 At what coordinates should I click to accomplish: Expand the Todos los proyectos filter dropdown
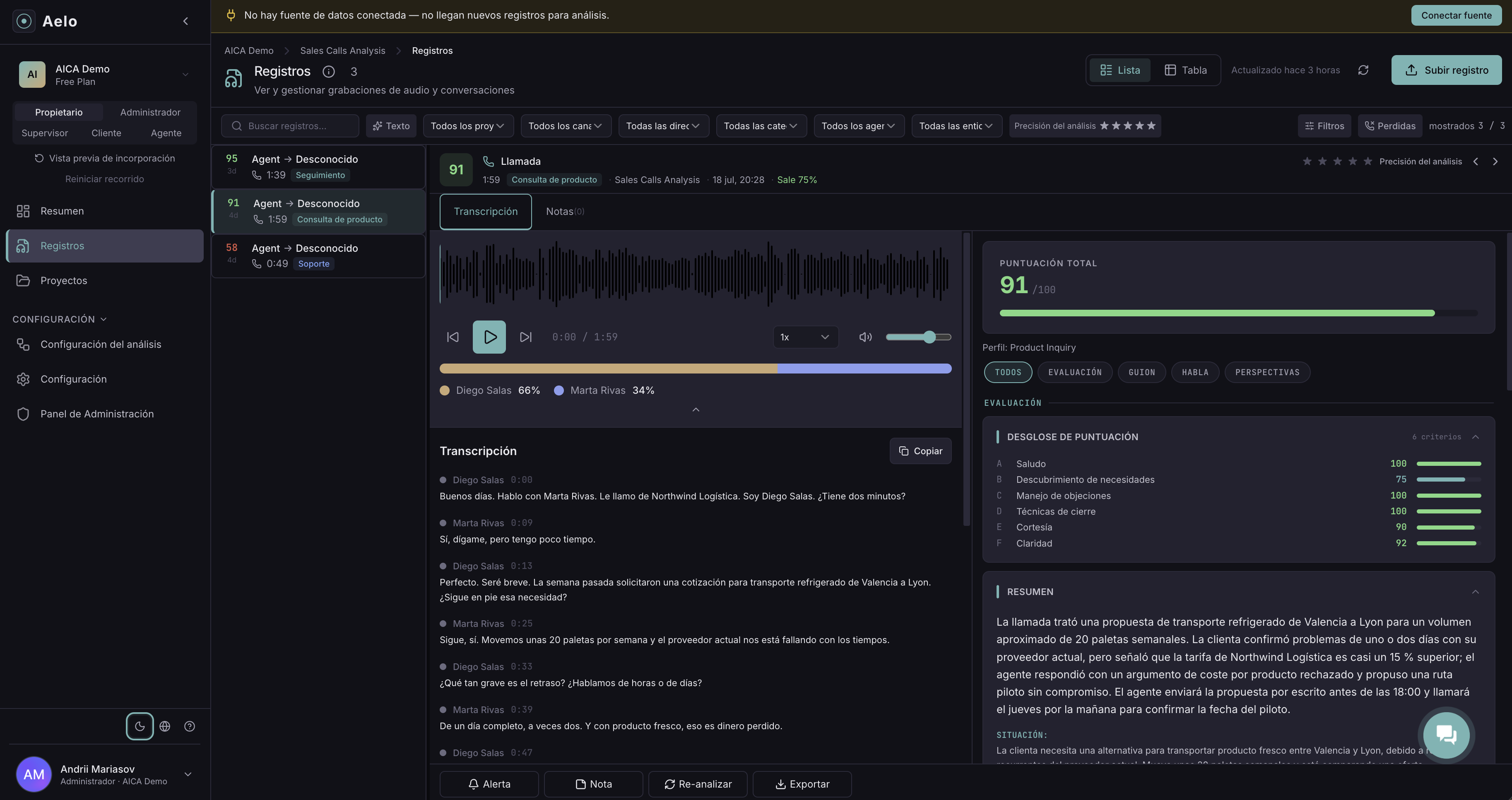click(468, 125)
